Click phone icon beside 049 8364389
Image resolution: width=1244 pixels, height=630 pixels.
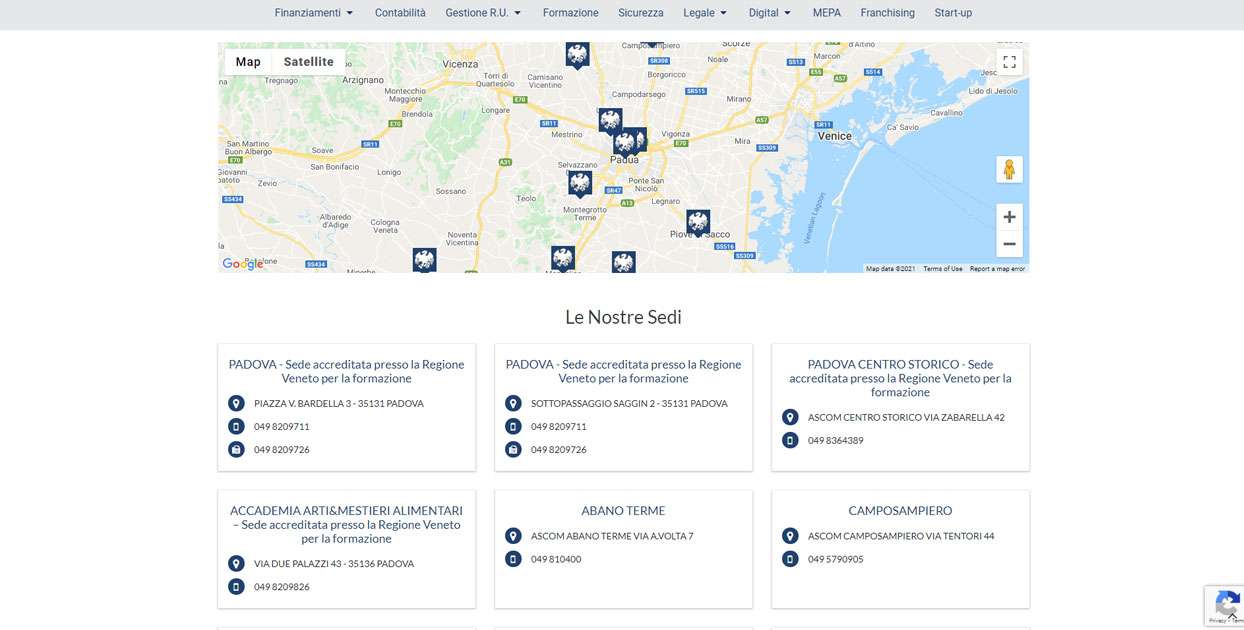click(790, 441)
